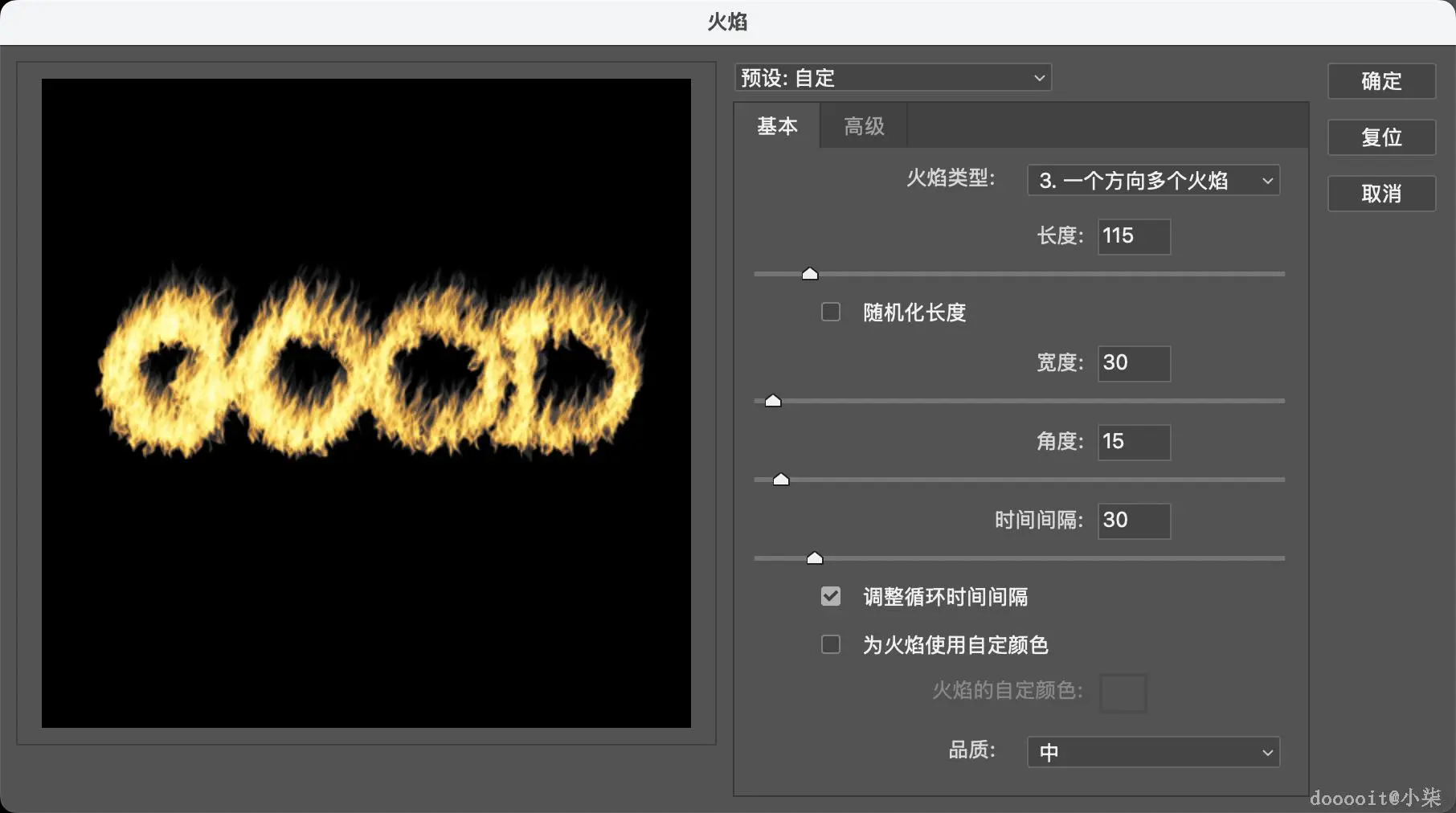Click the 复位 button to reset settings
Viewport: 1456px width, 813px height.
[1380, 137]
